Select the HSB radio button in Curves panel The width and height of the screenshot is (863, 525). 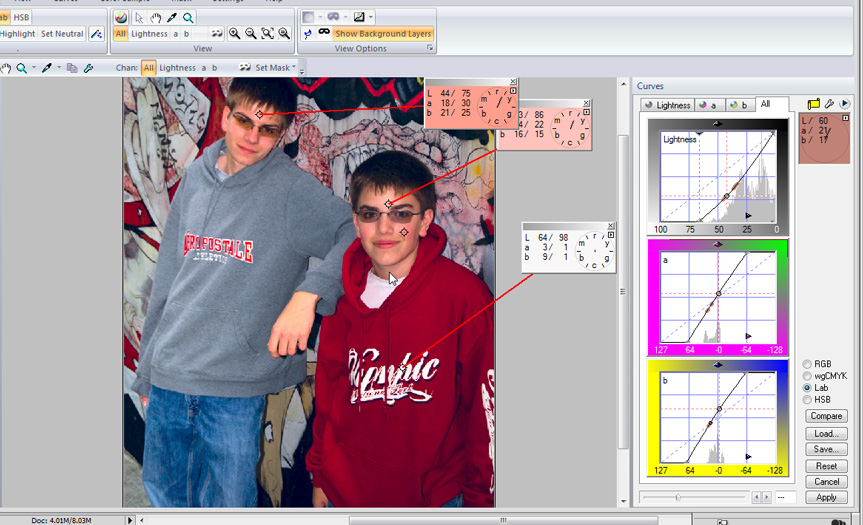[807, 400]
